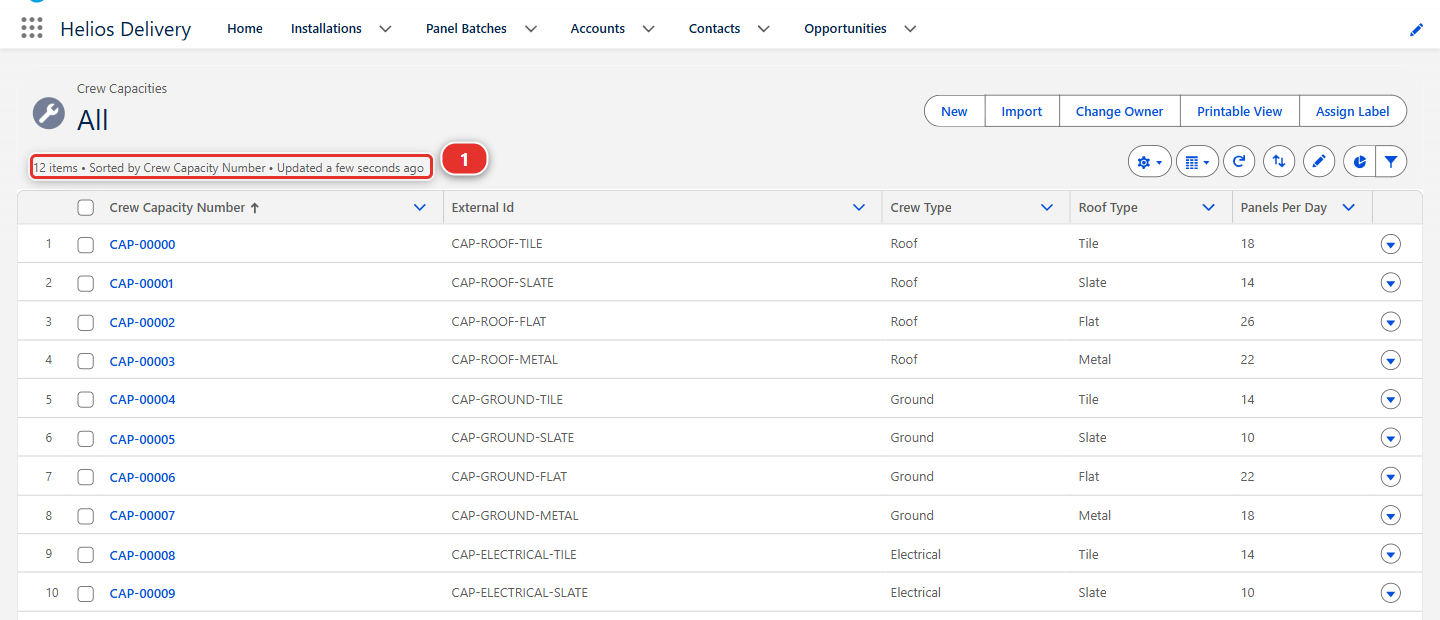
Task: Refresh the list view
Action: coord(1239,161)
